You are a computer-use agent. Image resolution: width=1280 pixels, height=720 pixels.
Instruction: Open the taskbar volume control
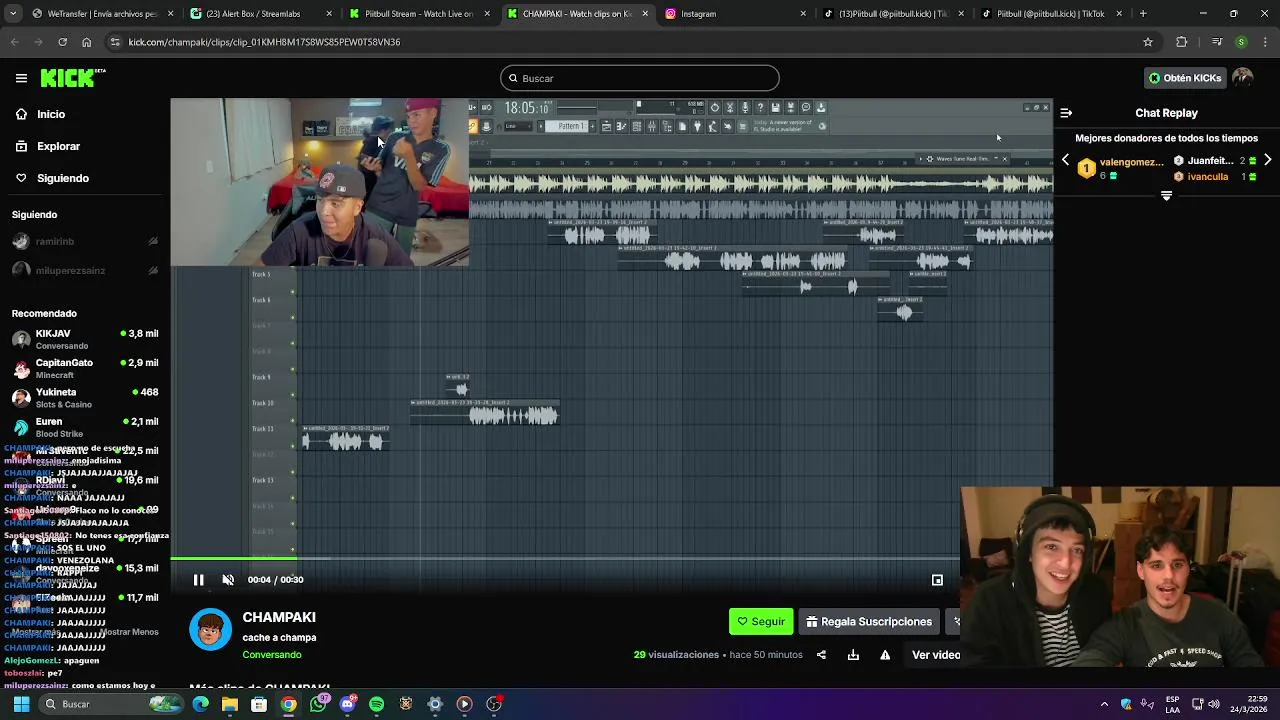point(1215,704)
